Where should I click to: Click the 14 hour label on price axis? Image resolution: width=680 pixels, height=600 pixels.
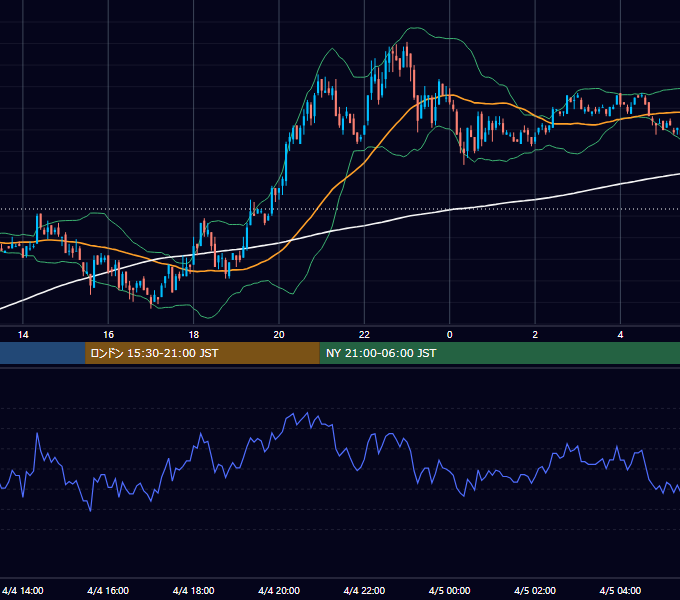click(23, 335)
